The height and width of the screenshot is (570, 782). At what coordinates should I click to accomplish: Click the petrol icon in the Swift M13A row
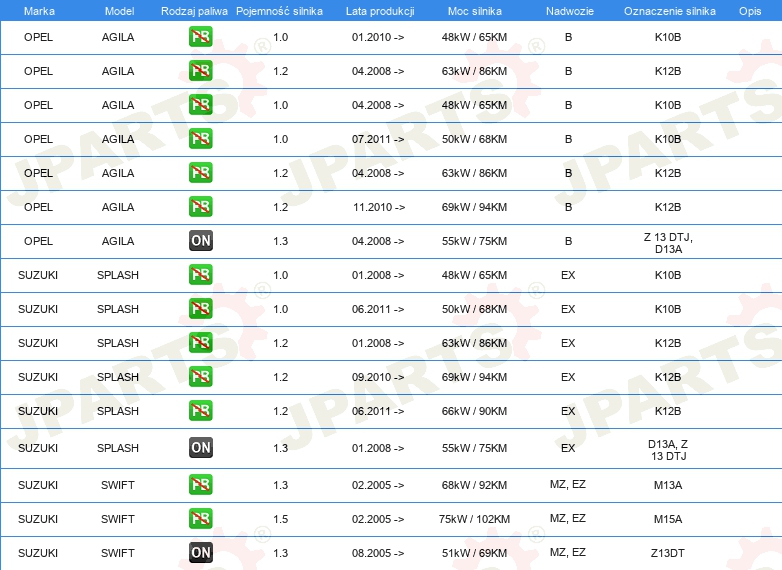(200, 485)
